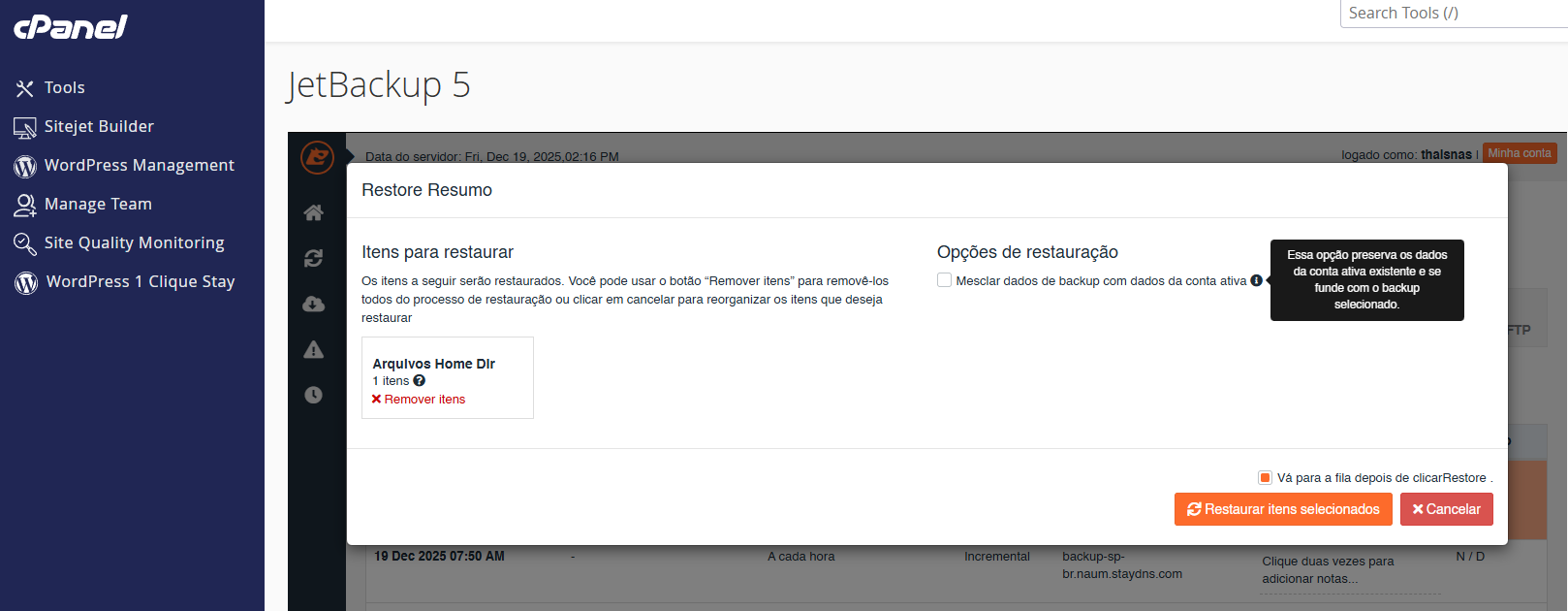Screen dimensions: 1568x611
Task: Click Restore Resumo dialog title
Action: pos(426,190)
